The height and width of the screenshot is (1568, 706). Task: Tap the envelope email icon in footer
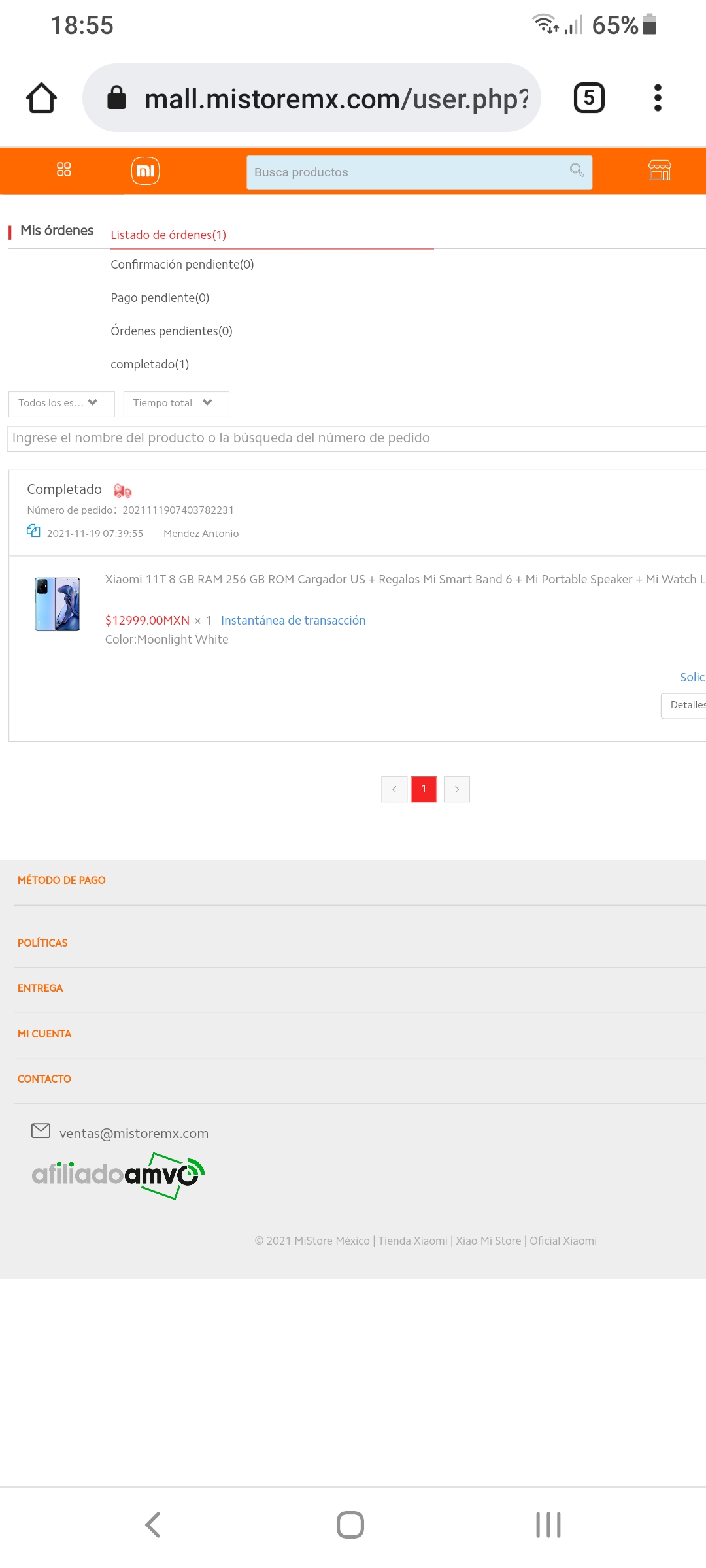tap(41, 1130)
